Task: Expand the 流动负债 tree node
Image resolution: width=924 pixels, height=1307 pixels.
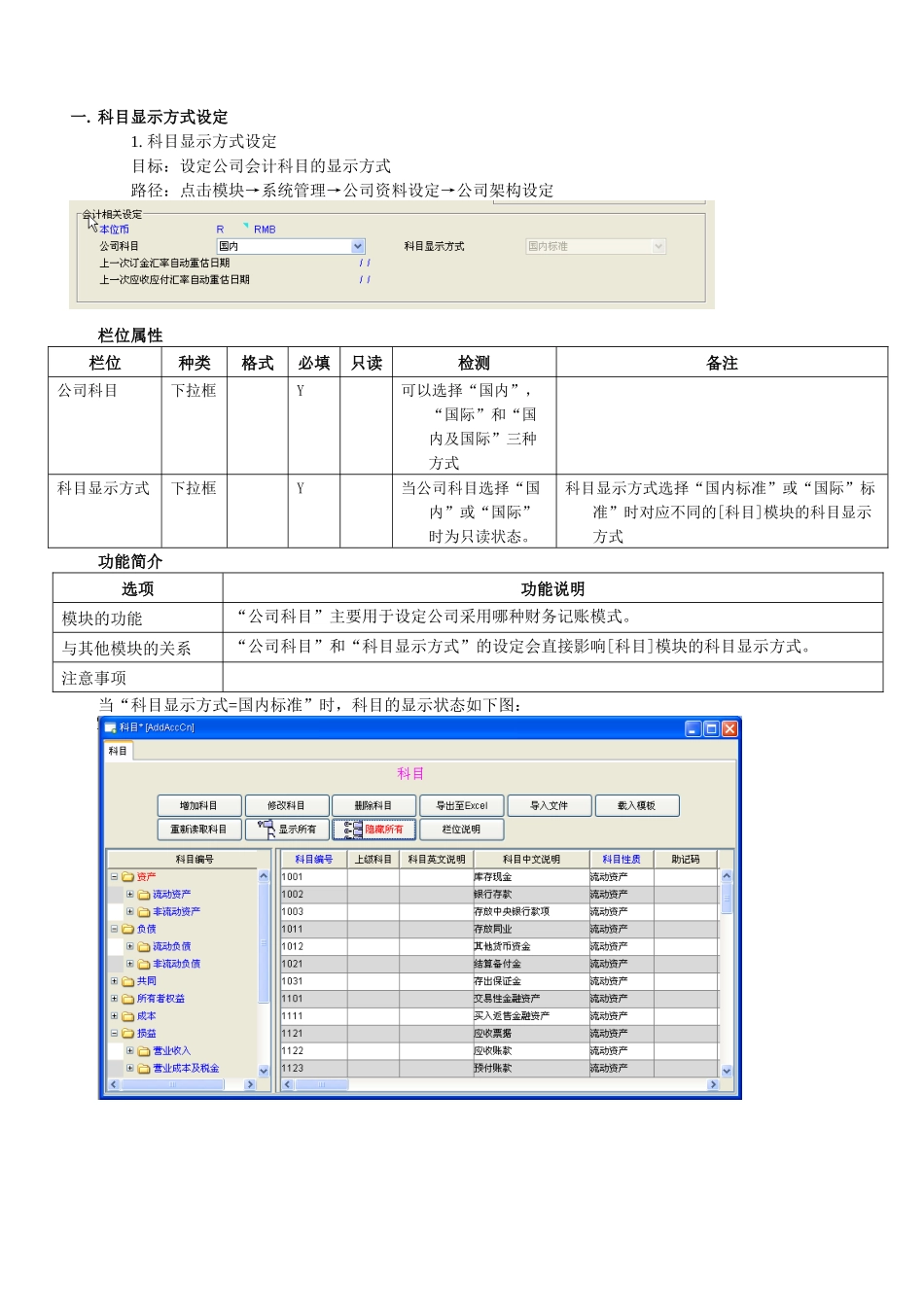Action: 129,946
